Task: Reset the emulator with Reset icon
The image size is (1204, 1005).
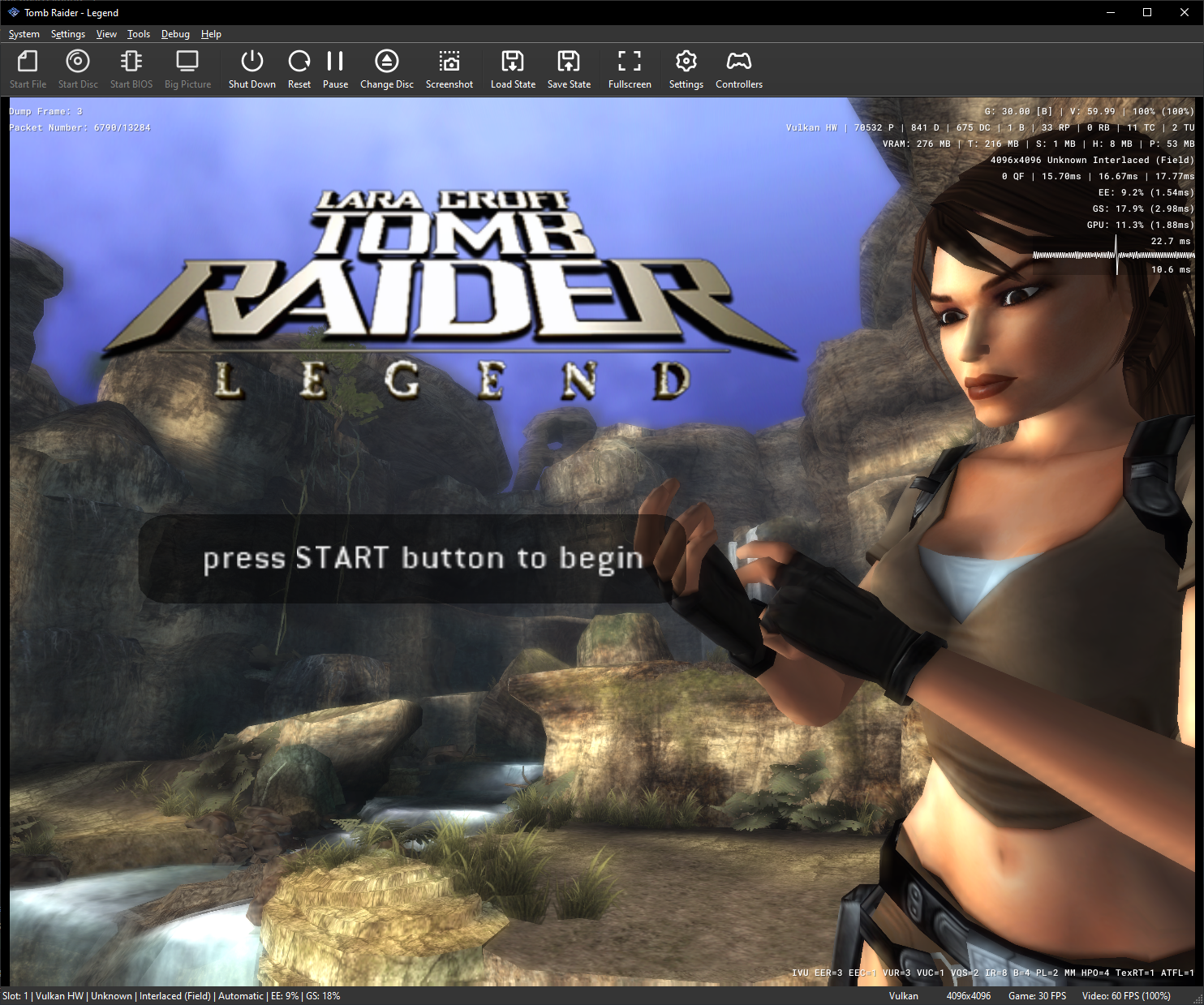Action: (299, 62)
